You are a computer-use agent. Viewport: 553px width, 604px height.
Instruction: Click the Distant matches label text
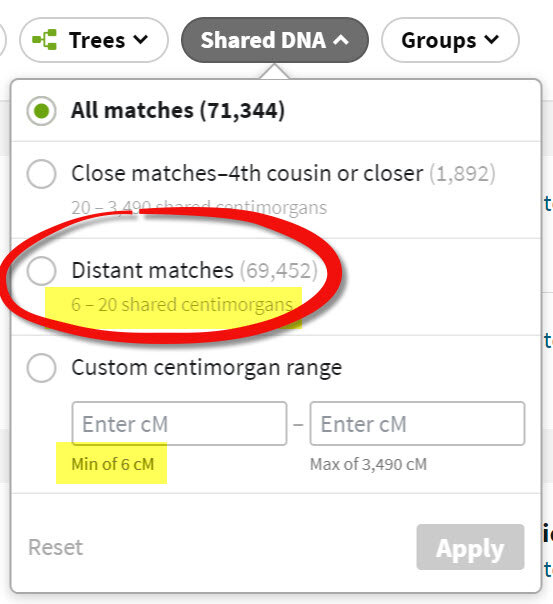[x=152, y=270]
